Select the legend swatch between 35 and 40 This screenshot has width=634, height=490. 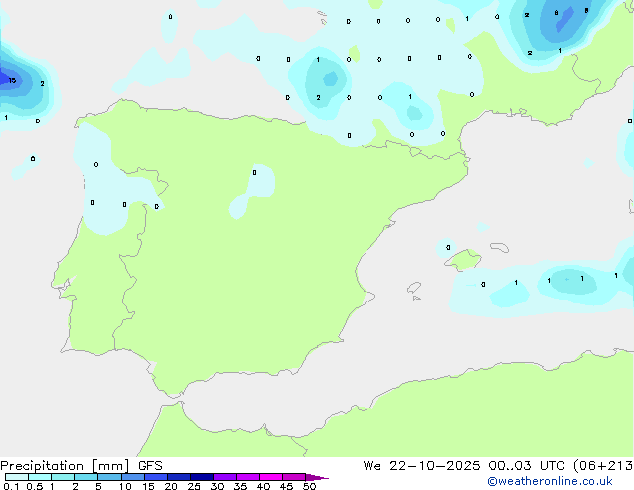pyautogui.click(x=248, y=477)
